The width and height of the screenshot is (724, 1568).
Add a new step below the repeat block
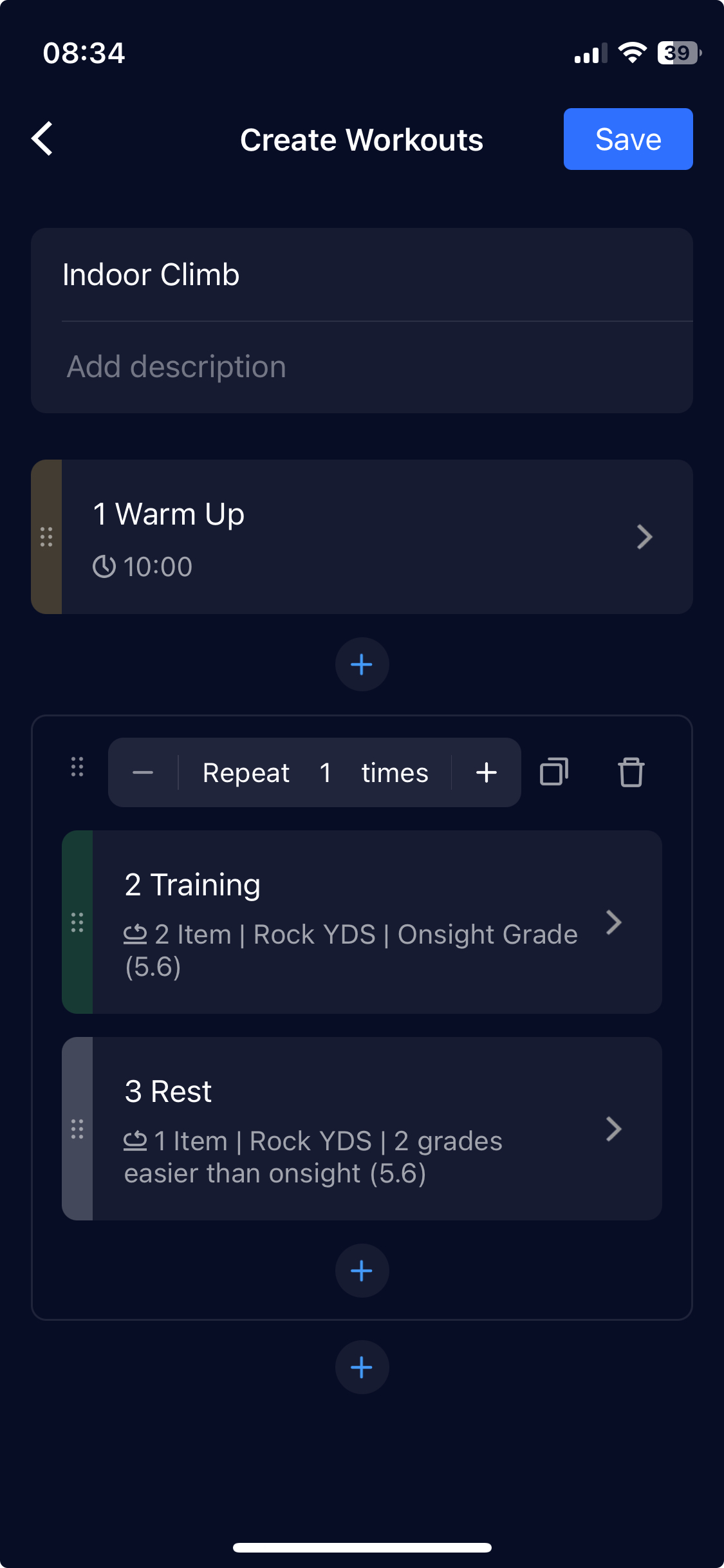[362, 1367]
